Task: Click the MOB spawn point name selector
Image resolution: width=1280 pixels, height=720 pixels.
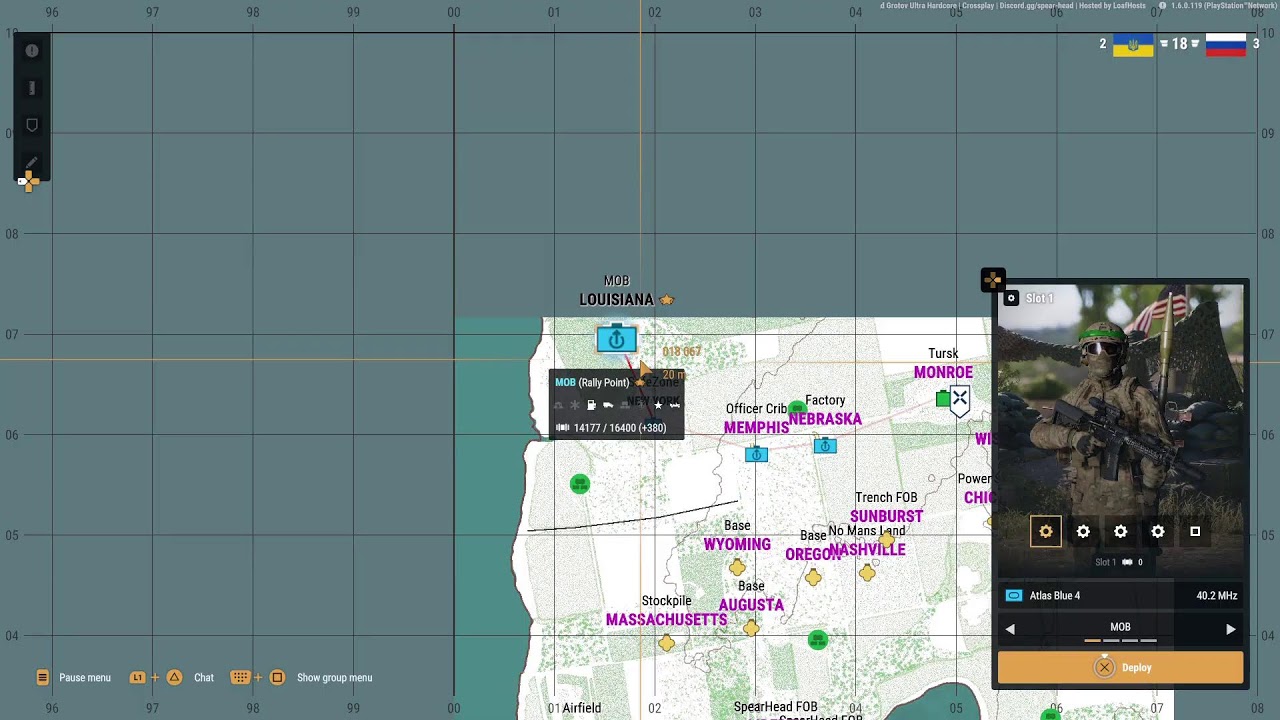Action: click(x=1120, y=627)
